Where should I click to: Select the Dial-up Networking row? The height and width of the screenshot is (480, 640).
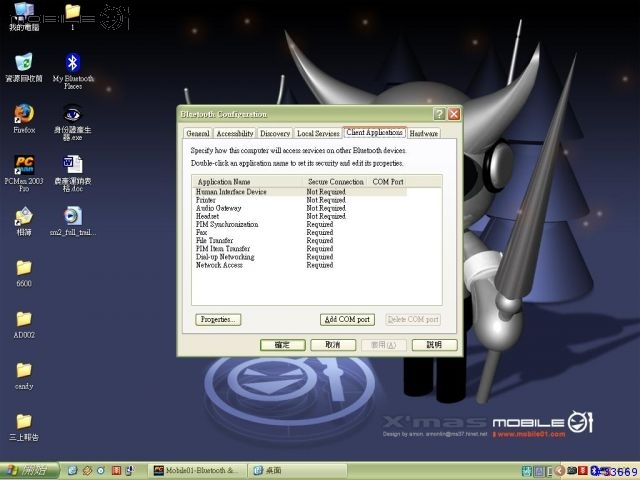pyautogui.click(x=300, y=257)
